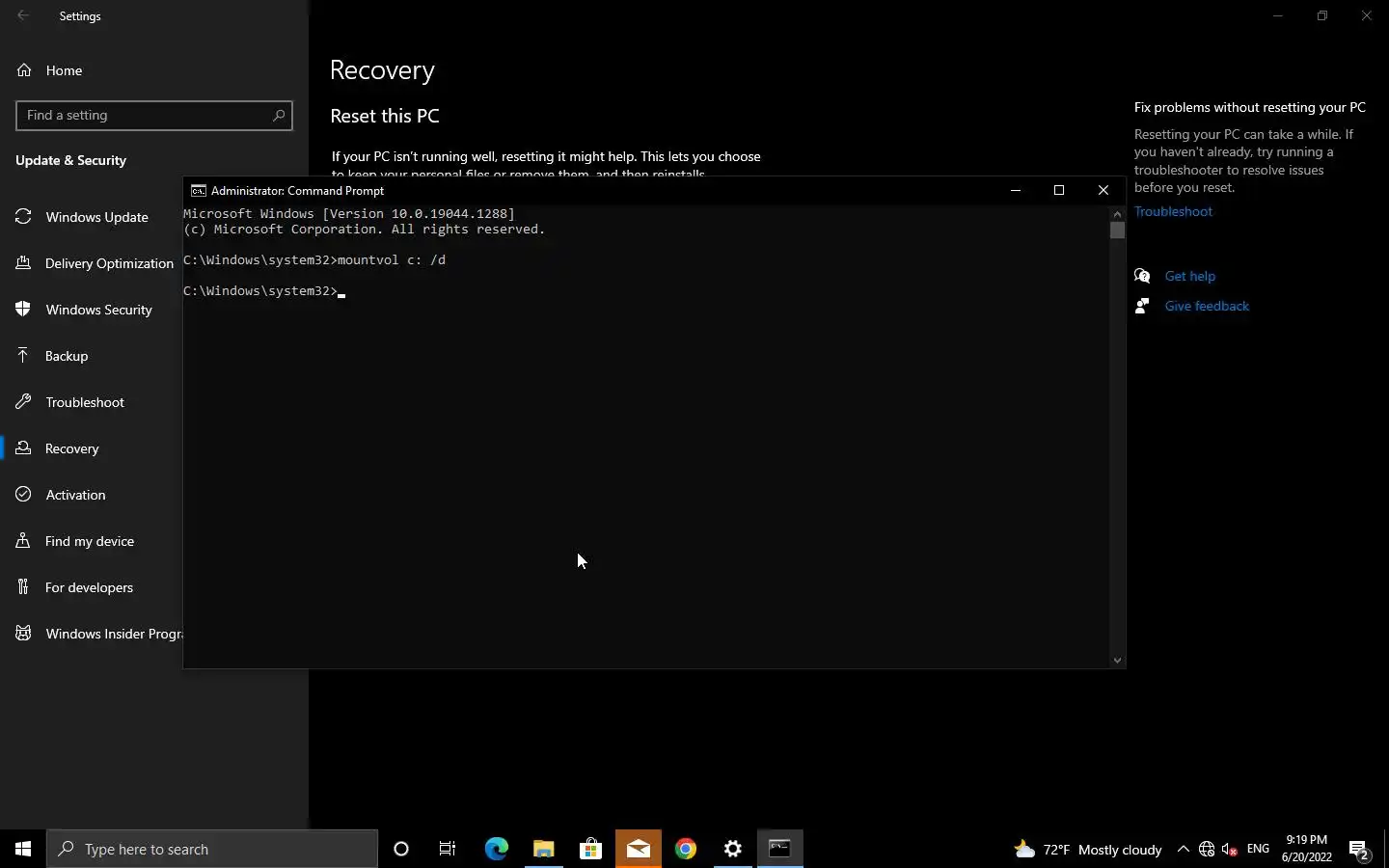Open File Explorer from taskbar
1389x868 pixels.
tap(544, 849)
